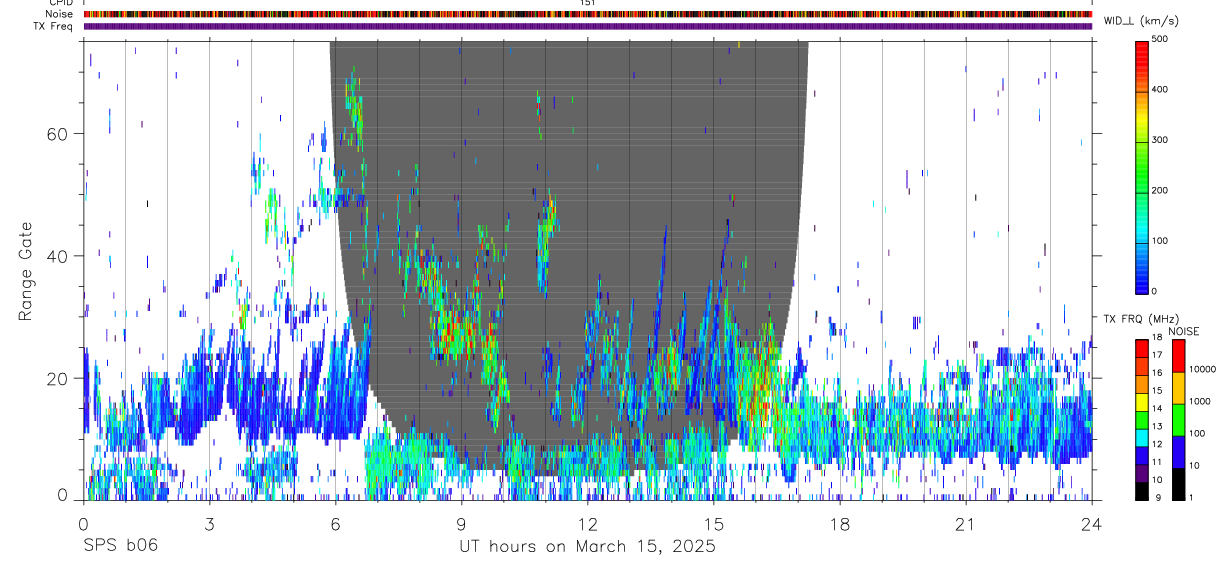Pick the purple swatch in TX FRQ legend
Viewport: 1228px width, 567px height.
coord(1142,472)
